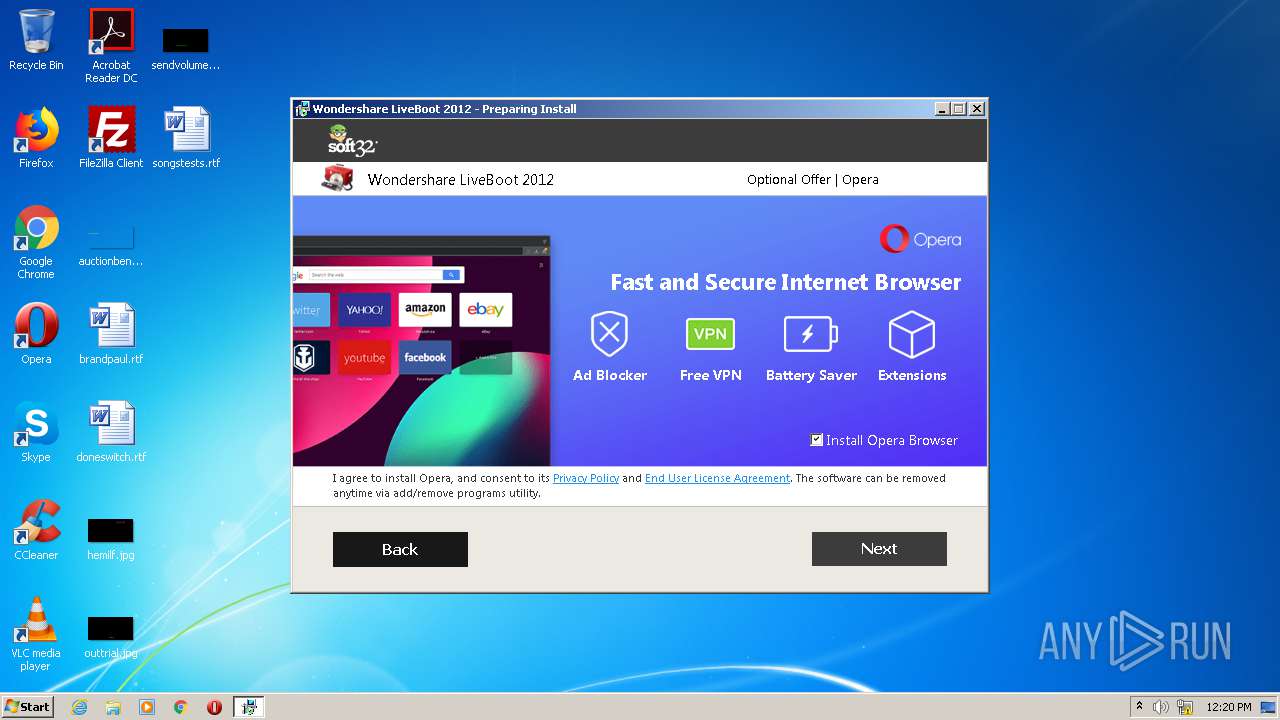This screenshot has width=1280, height=720.
Task: Click the Ad Blocker shield icon
Action: point(609,334)
